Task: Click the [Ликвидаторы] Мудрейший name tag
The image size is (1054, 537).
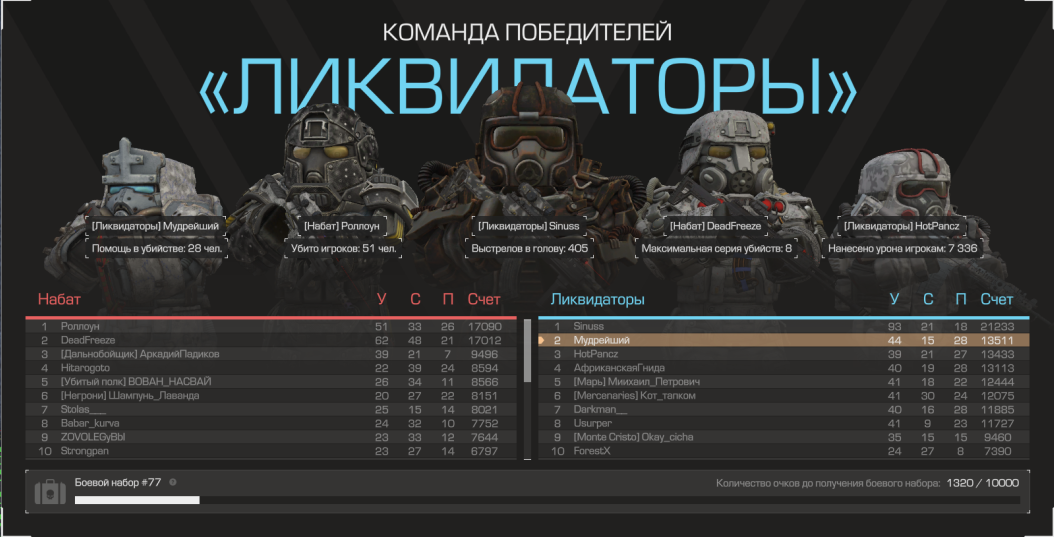Action: click(x=155, y=226)
